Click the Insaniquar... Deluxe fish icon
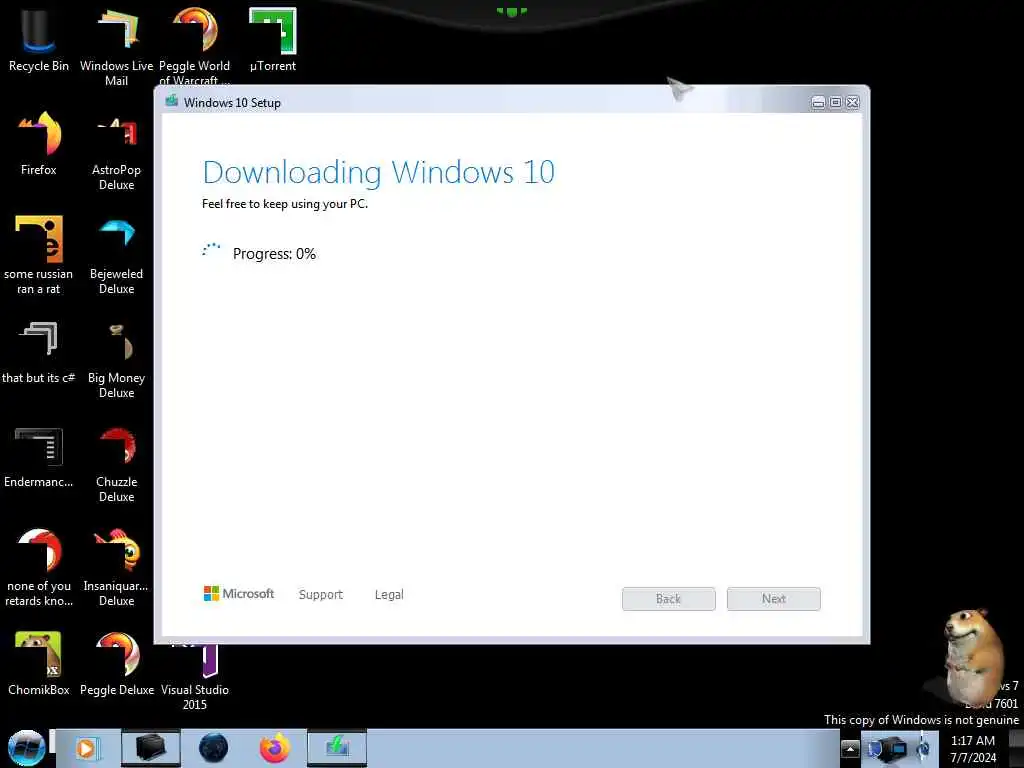The width and height of the screenshot is (1024, 768). point(116,567)
